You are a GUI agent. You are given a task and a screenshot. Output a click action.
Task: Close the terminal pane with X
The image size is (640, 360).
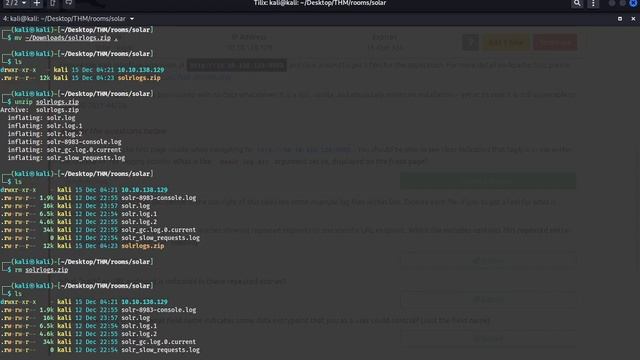click(x=633, y=19)
